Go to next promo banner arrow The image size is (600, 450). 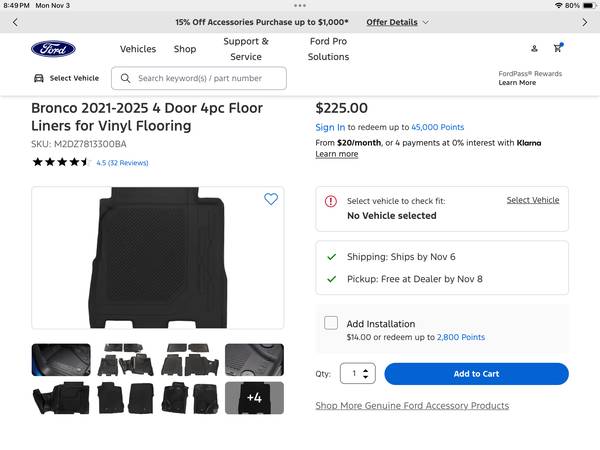click(585, 22)
